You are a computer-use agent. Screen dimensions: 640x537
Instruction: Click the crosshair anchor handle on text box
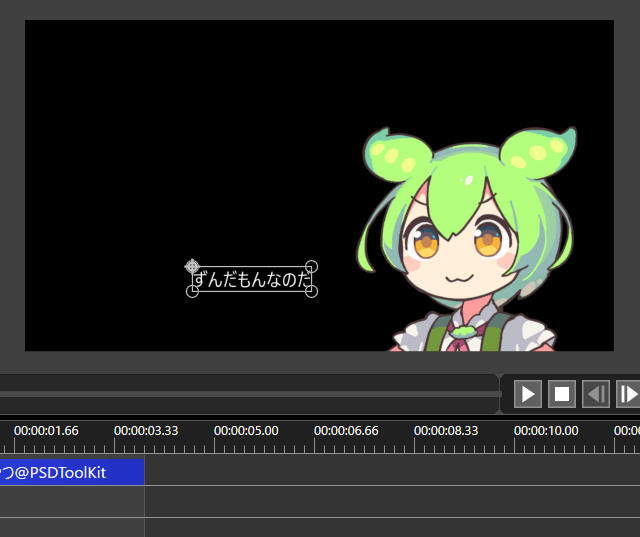click(192, 266)
